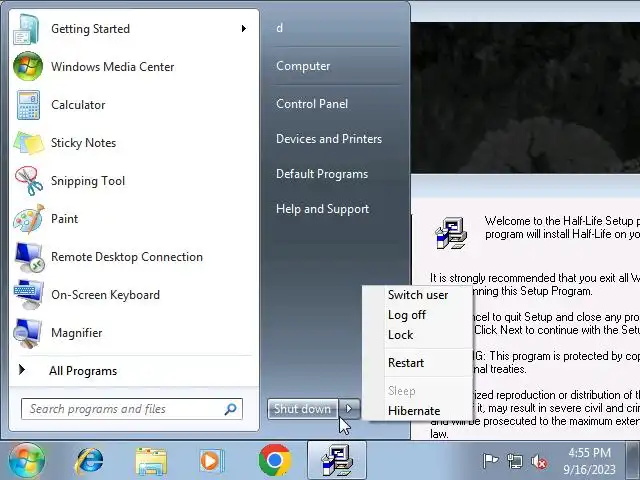Open Calculator from the program list
Image resolution: width=640 pixels, height=480 pixels.
coord(134,105)
